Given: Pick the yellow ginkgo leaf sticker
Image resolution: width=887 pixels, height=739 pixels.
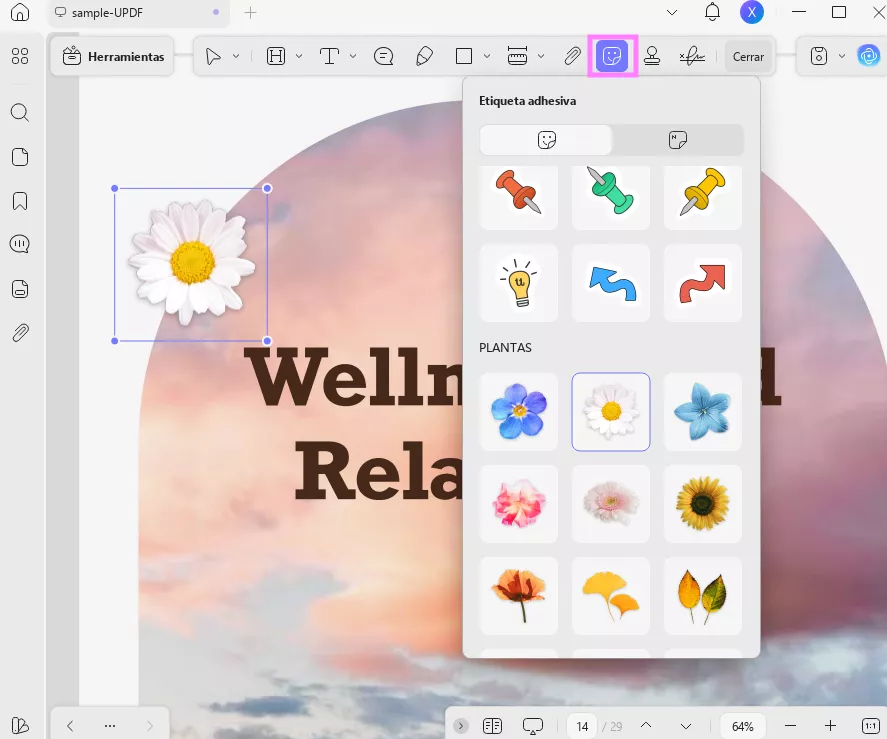Looking at the screenshot, I should [x=611, y=596].
